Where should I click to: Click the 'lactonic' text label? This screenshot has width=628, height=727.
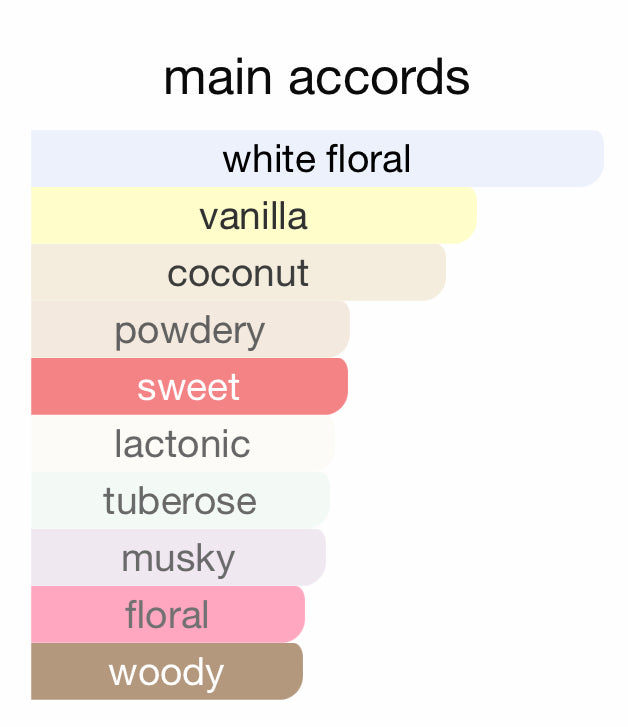tap(182, 444)
